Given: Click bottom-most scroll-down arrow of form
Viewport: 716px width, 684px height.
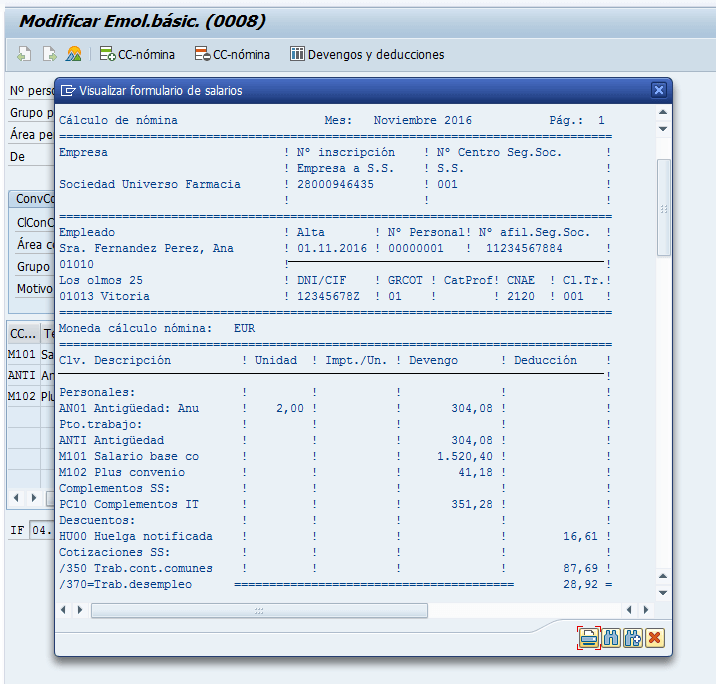Looking at the screenshot, I should pyautogui.click(x=663, y=593).
